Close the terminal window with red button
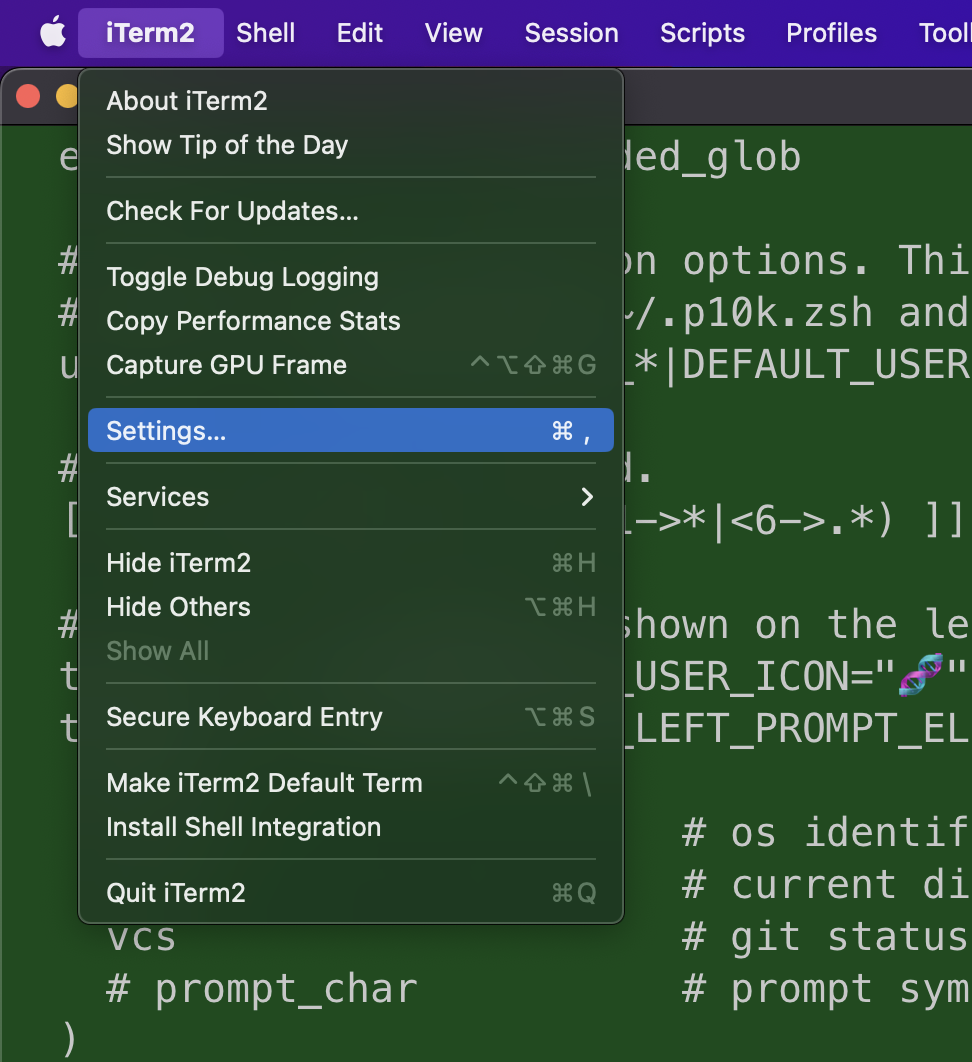Screen dimensions: 972x1062 pyautogui.click(x=28, y=95)
